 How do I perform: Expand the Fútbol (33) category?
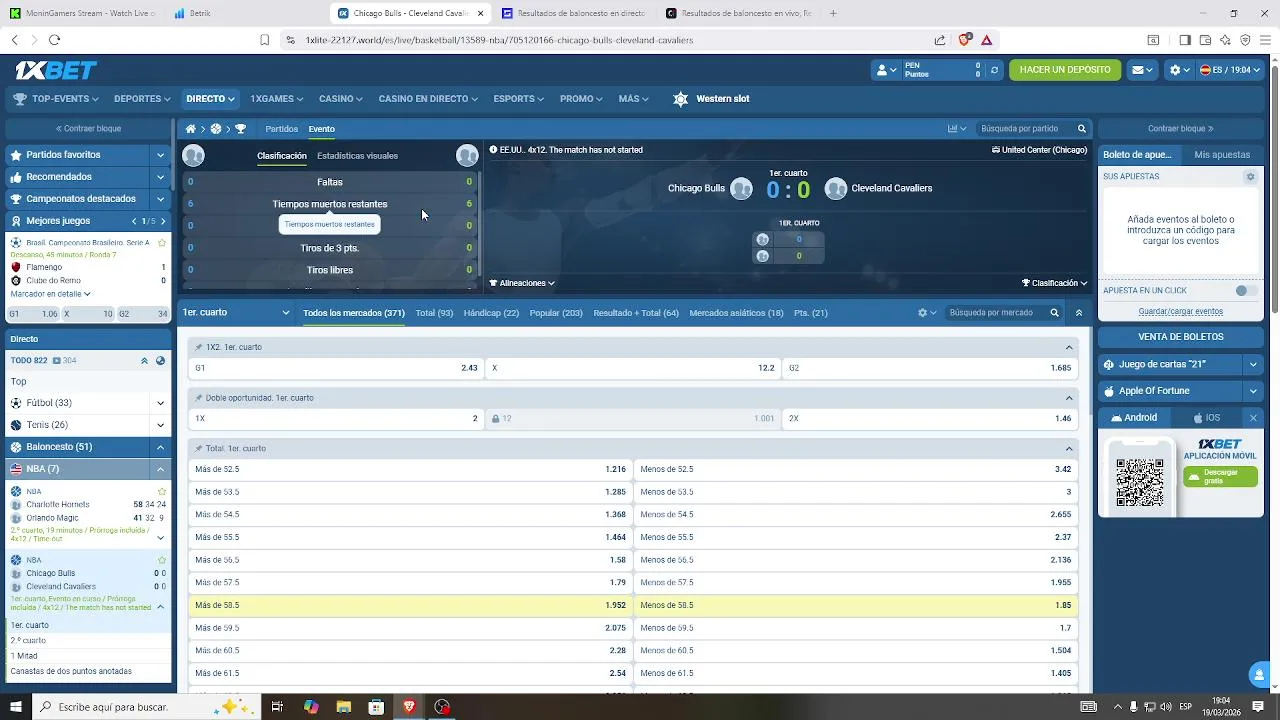point(160,403)
